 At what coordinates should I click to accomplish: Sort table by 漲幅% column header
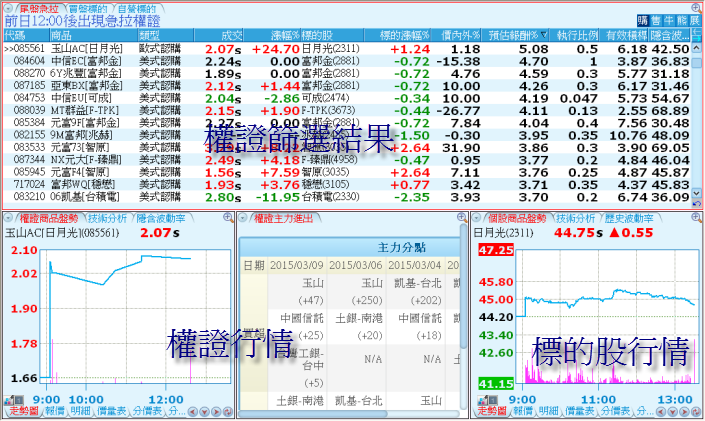pos(269,35)
